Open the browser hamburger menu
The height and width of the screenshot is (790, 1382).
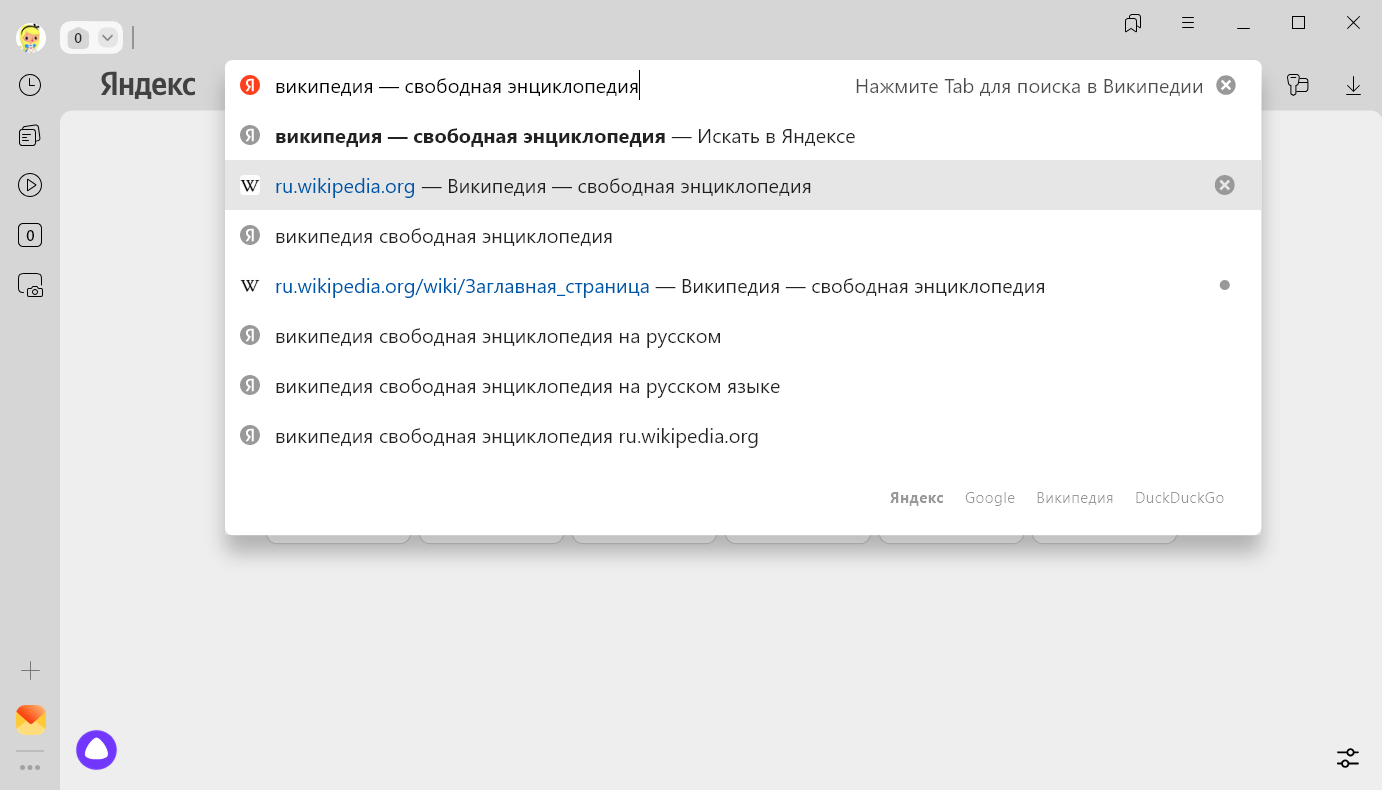(x=1188, y=23)
